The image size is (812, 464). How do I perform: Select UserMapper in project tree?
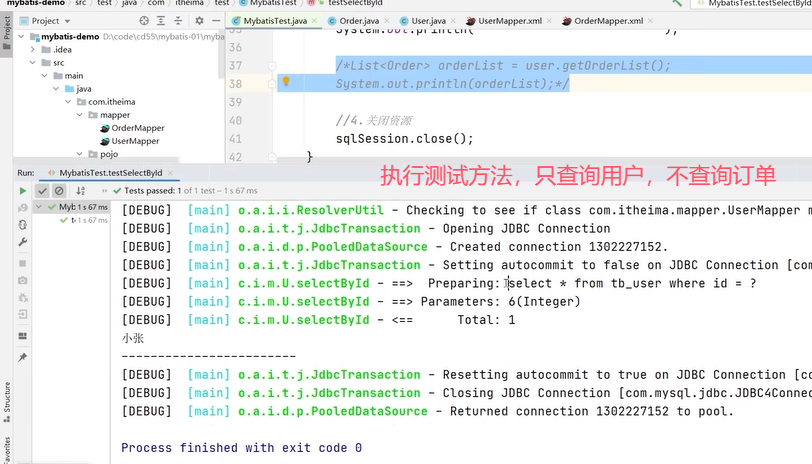[x=135, y=141]
